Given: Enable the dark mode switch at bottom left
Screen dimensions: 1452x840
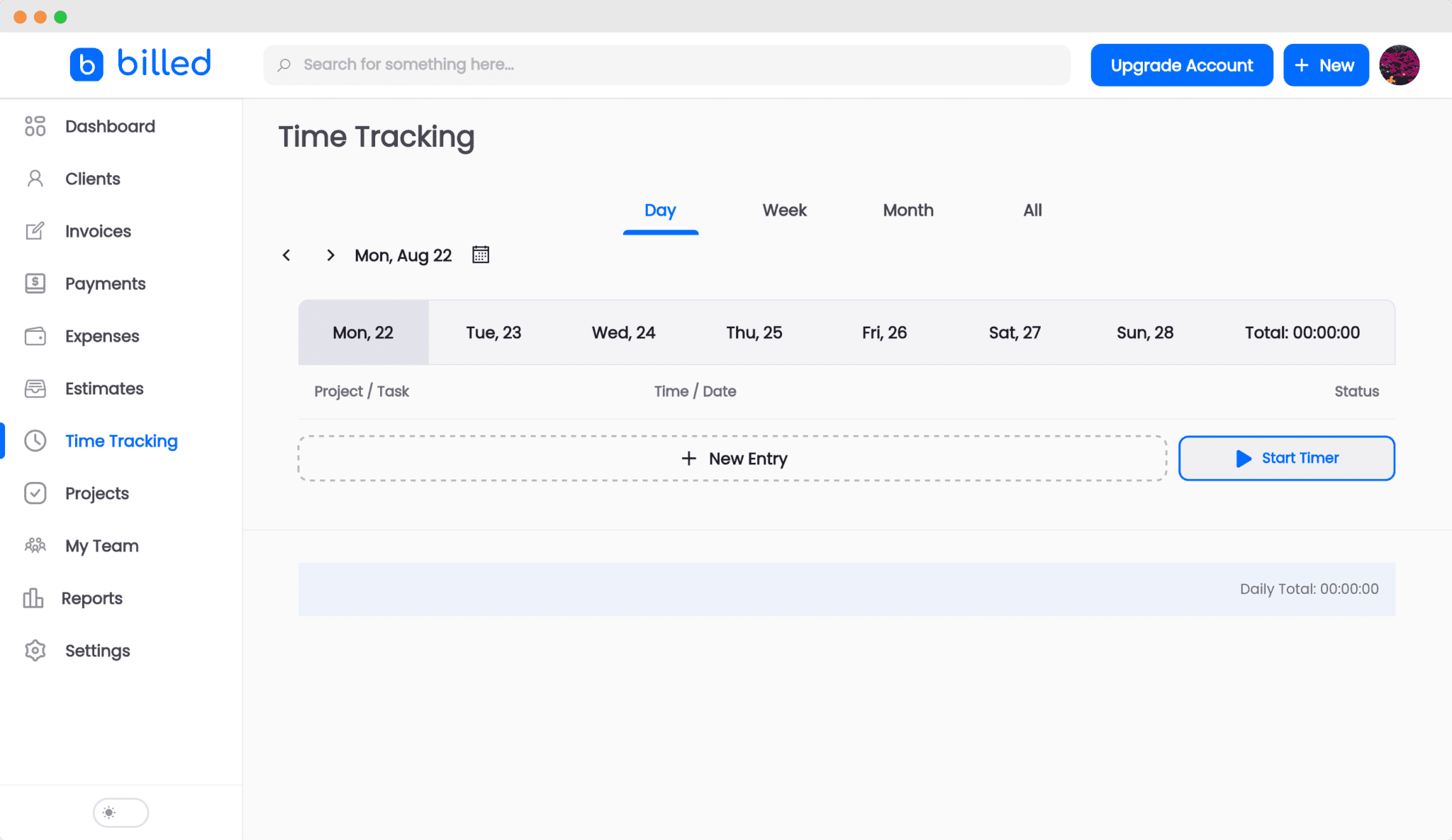Looking at the screenshot, I should pyautogui.click(x=121, y=812).
